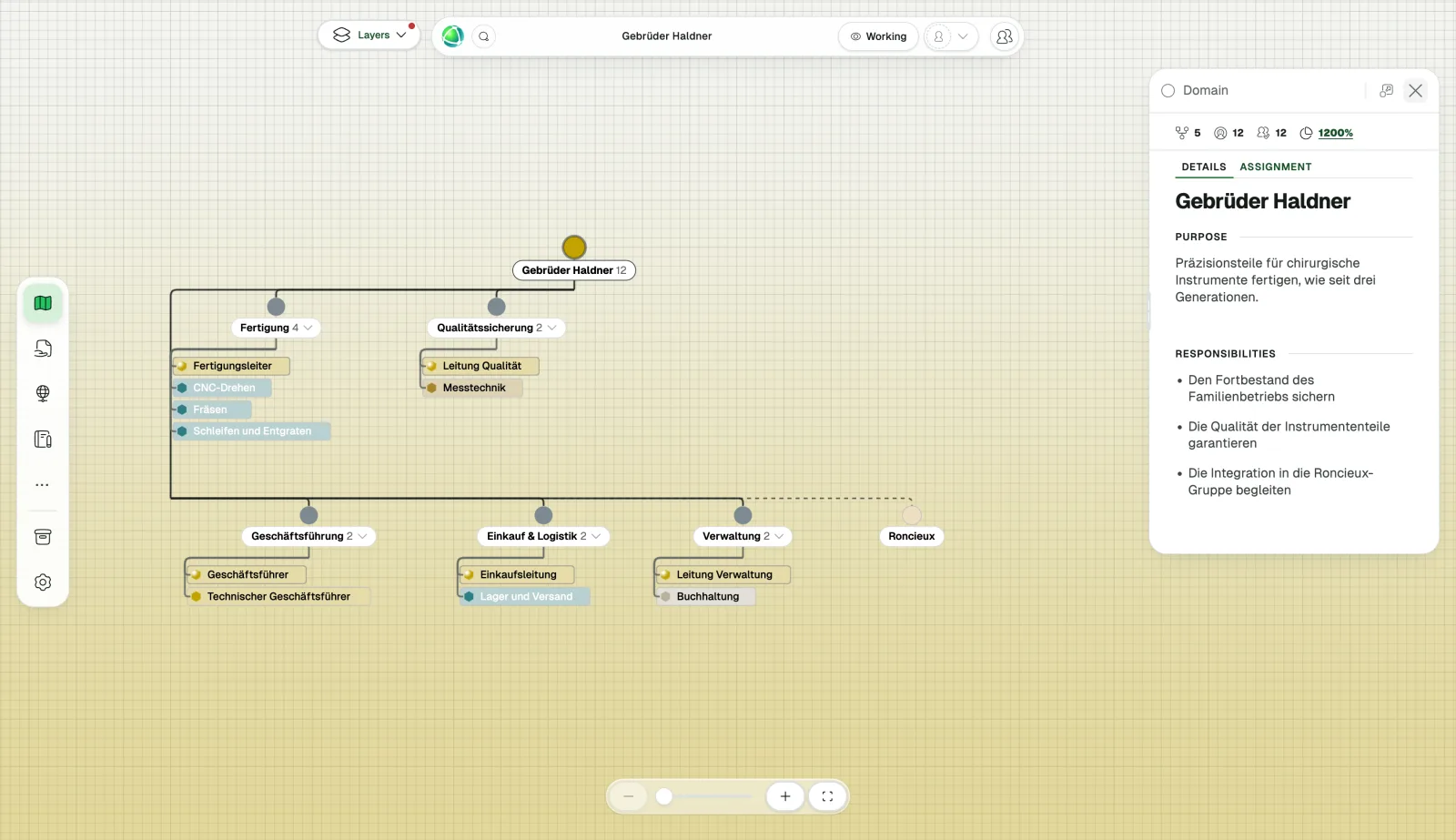Toggle the Working view mode
The width and height of the screenshot is (1456, 840).
click(878, 36)
